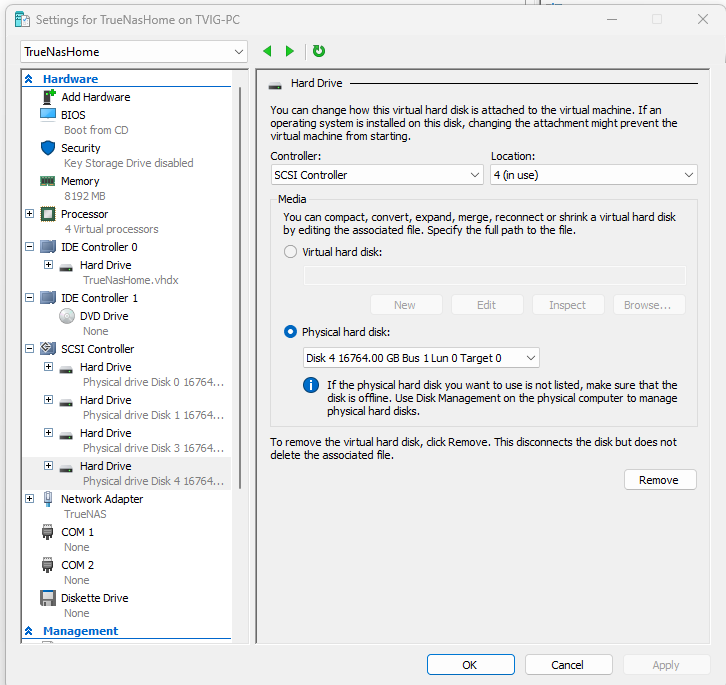Click the virtual hard disk path field

(x=494, y=276)
